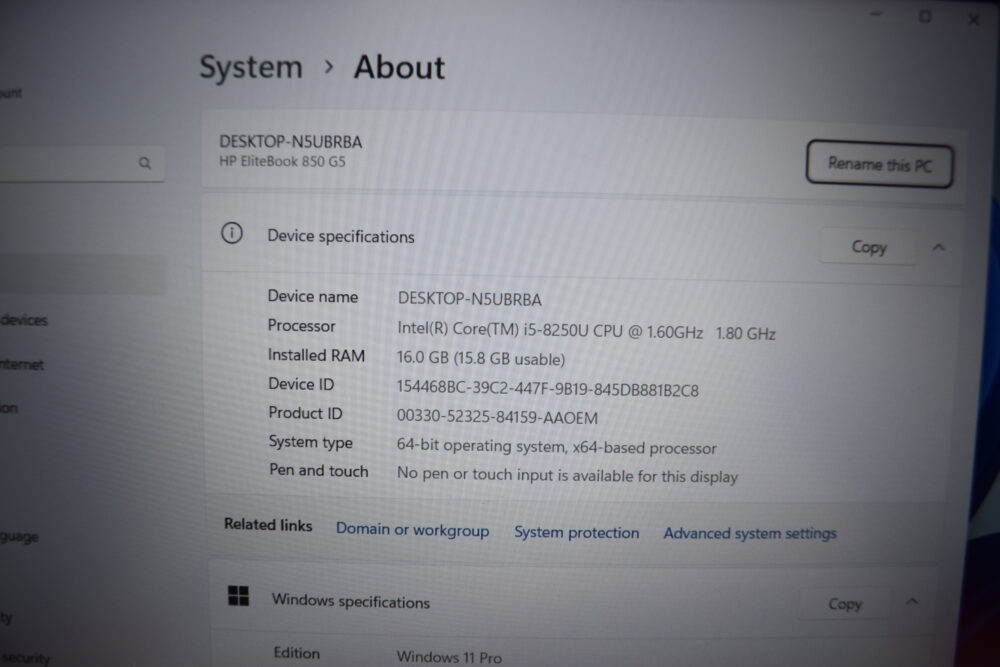This screenshot has height=667, width=1000.
Task: Click the Related links label
Action: pyautogui.click(x=268, y=525)
